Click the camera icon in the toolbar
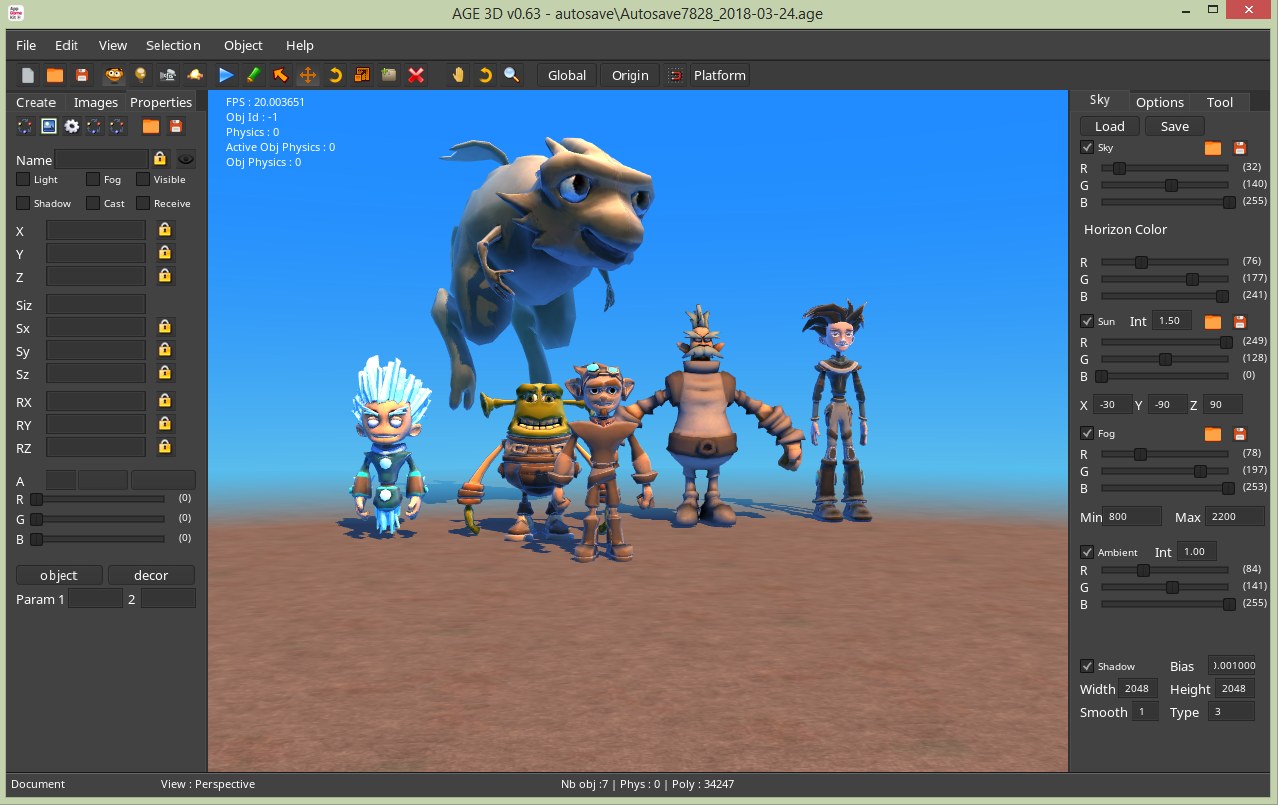This screenshot has width=1278, height=805. [168, 75]
